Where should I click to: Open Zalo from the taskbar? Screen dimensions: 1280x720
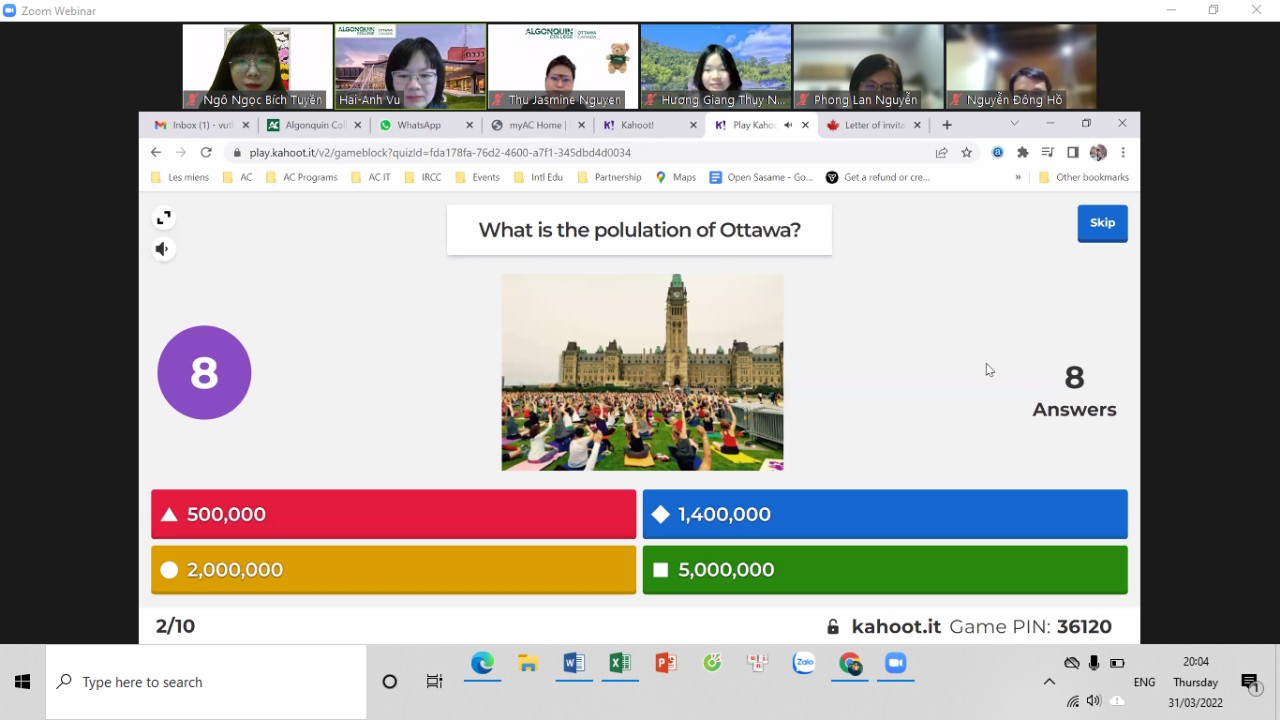804,664
